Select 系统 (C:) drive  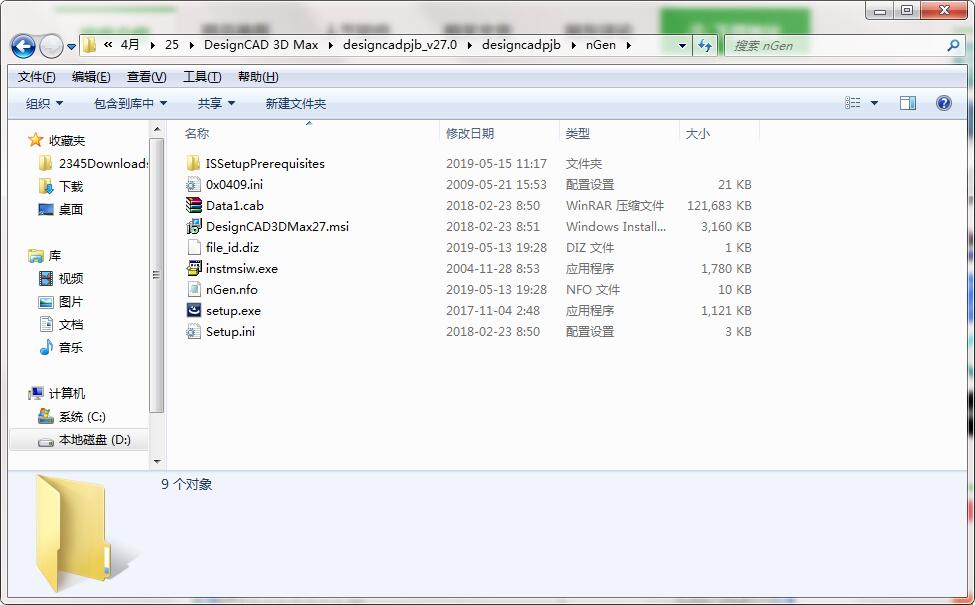click(82, 417)
